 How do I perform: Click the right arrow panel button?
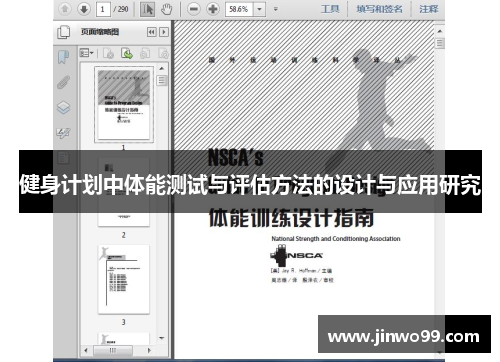tap(164, 32)
